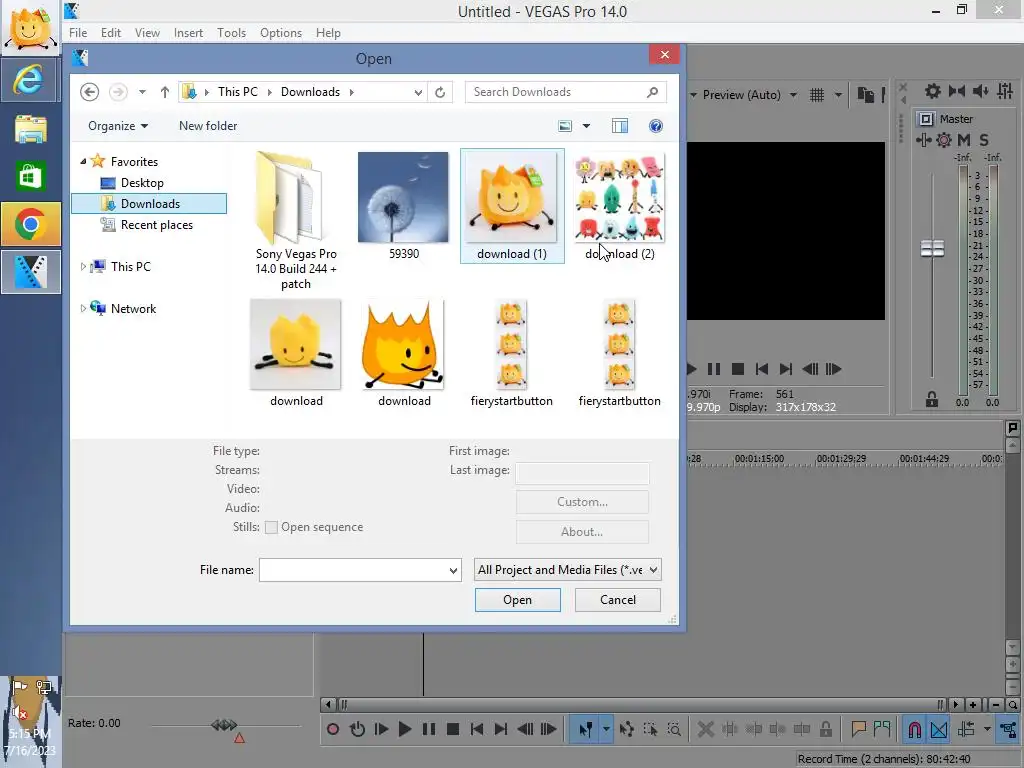Check the Open sequence checkbox
Image resolution: width=1024 pixels, height=768 pixels.
271,527
